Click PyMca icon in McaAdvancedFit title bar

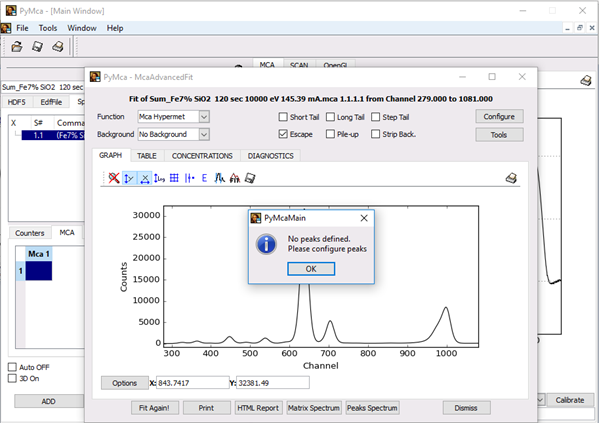[95, 77]
